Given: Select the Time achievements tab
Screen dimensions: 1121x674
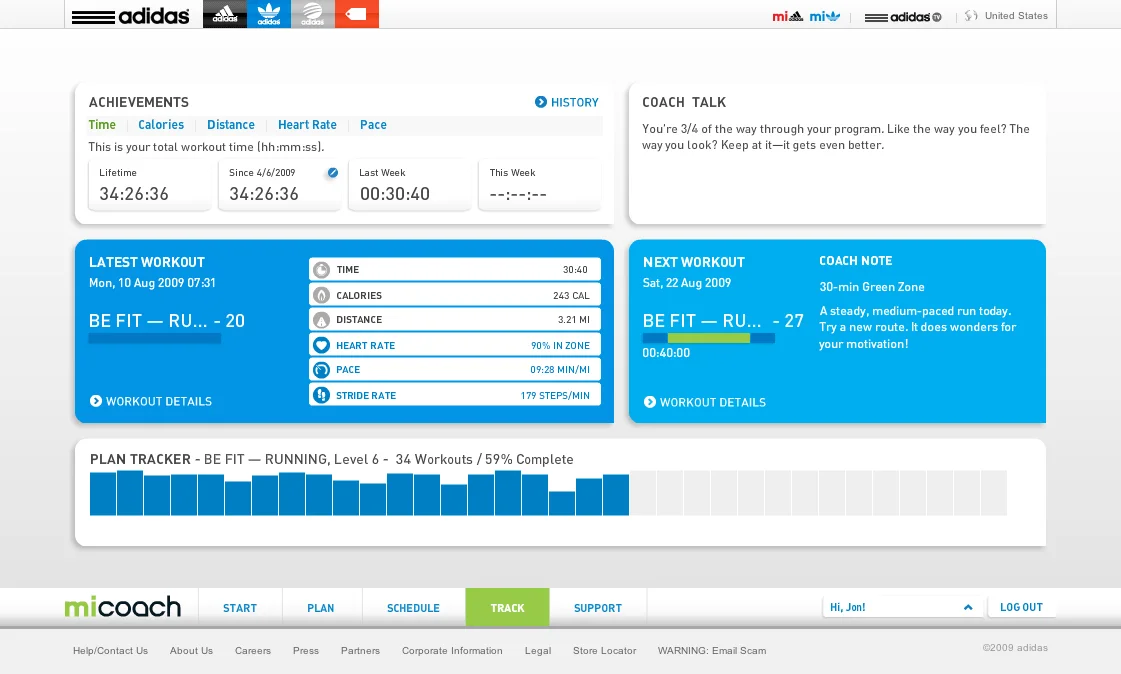Looking at the screenshot, I should tap(102, 124).
